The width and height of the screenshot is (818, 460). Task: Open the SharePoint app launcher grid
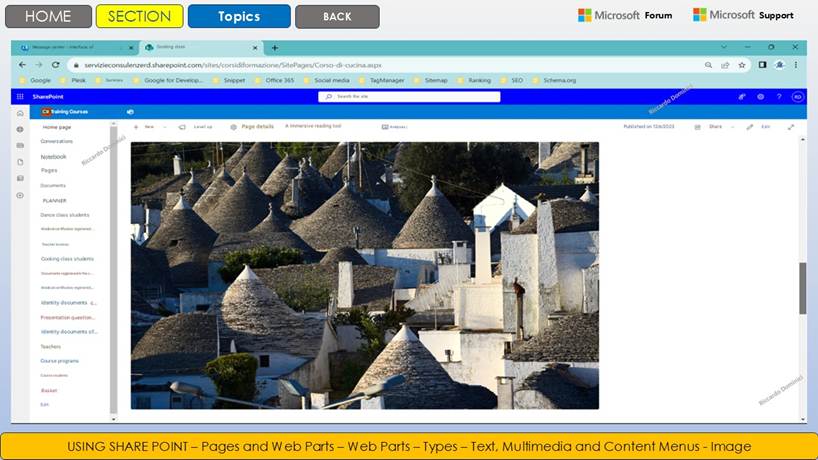[20, 97]
